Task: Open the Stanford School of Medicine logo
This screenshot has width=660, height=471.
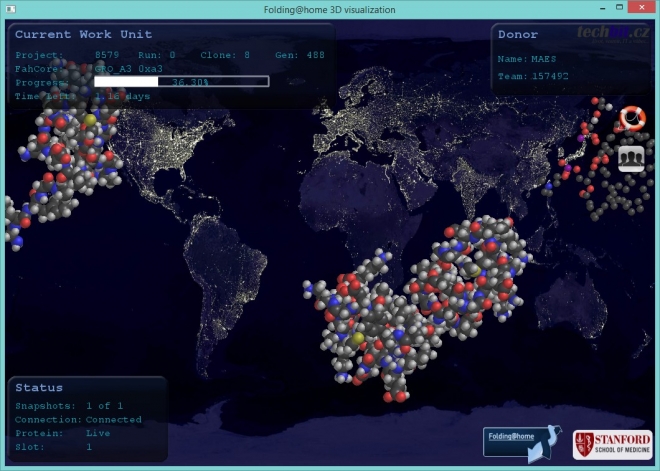Action: 612,445
